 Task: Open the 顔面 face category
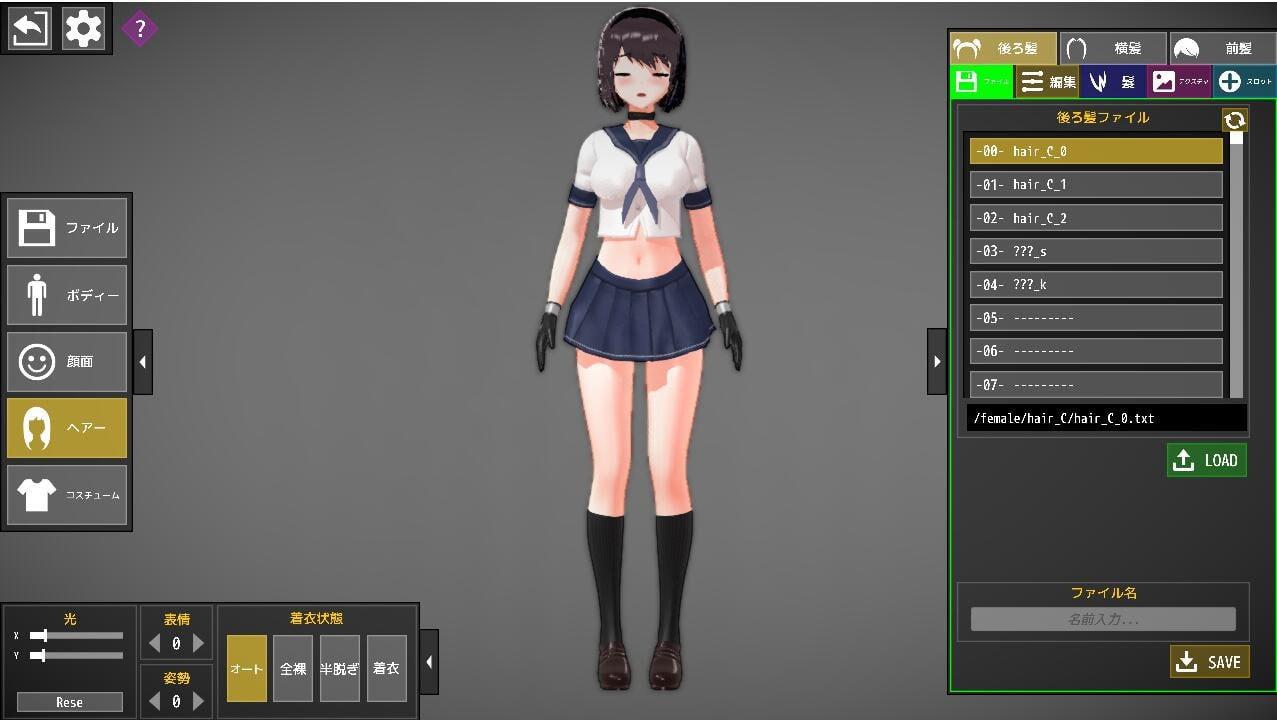point(67,362)
